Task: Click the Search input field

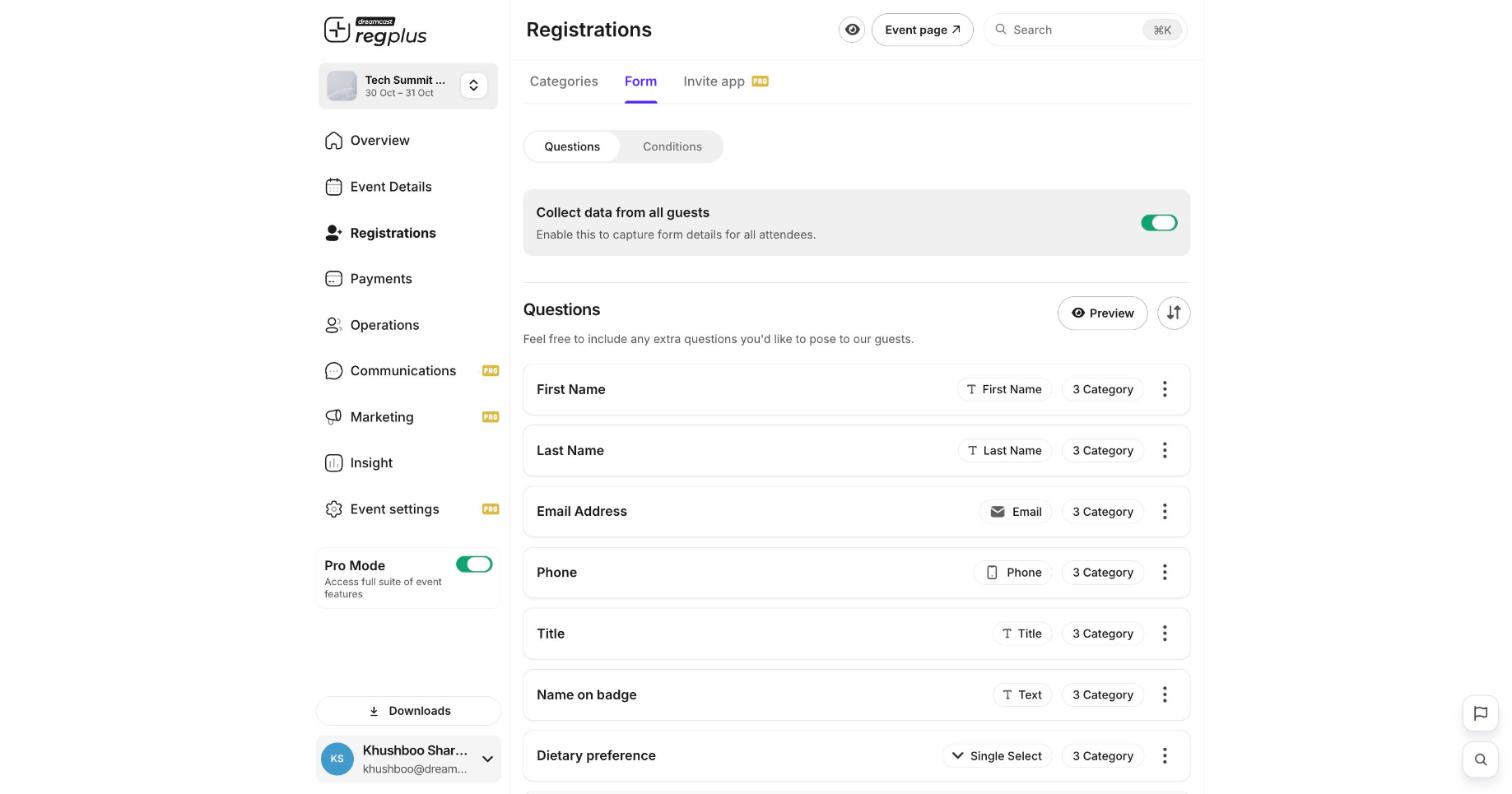Action: click(1085, 30)
